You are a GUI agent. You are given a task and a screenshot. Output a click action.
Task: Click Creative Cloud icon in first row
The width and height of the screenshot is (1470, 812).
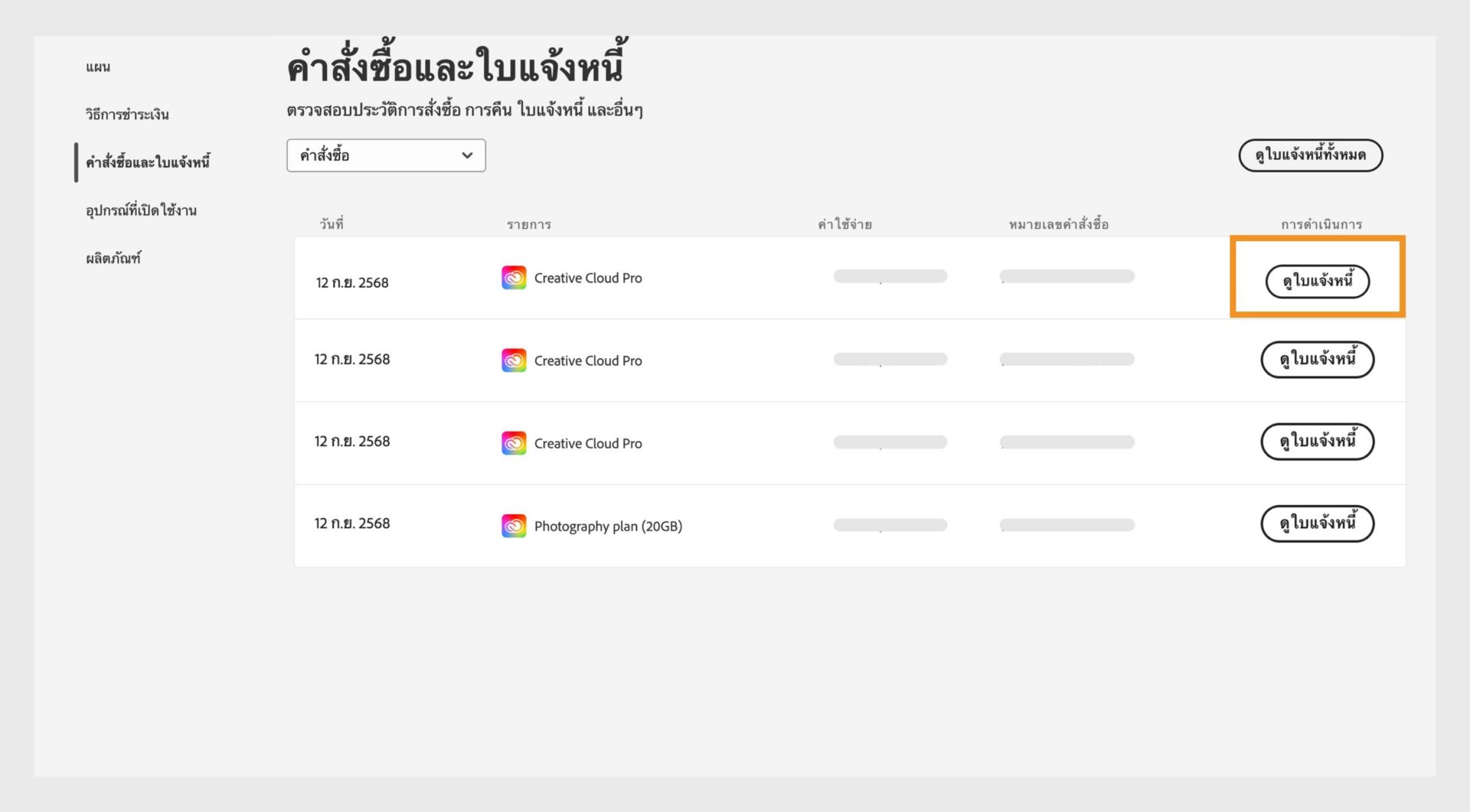tap(514, 278)
